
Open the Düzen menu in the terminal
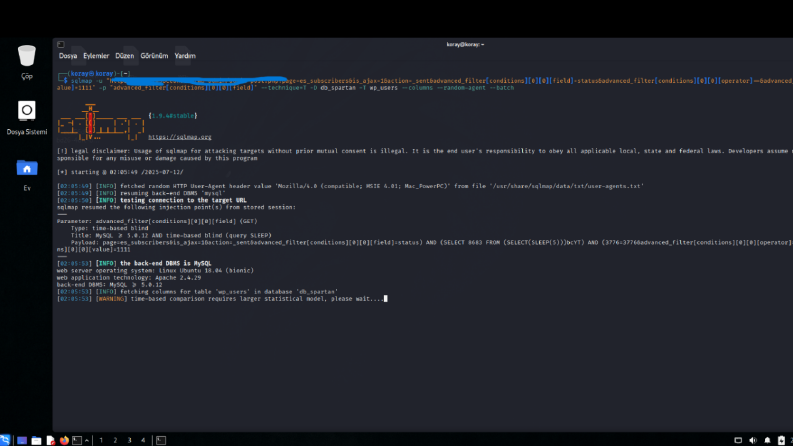click(x=124, y=56)
